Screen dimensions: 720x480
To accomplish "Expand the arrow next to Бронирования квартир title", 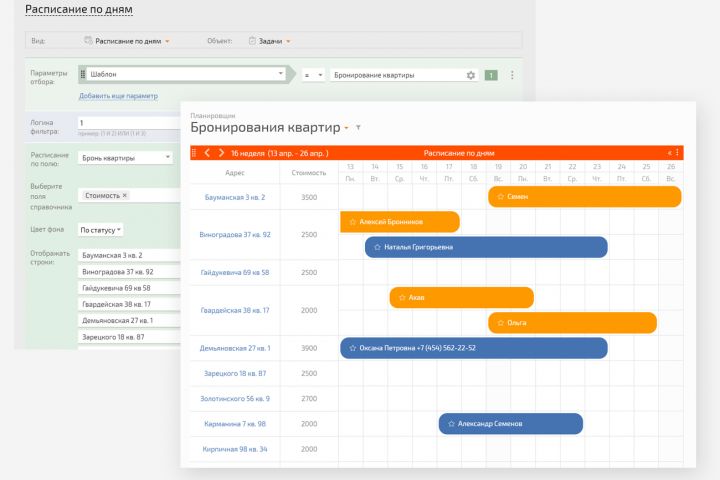I will 346,128.
